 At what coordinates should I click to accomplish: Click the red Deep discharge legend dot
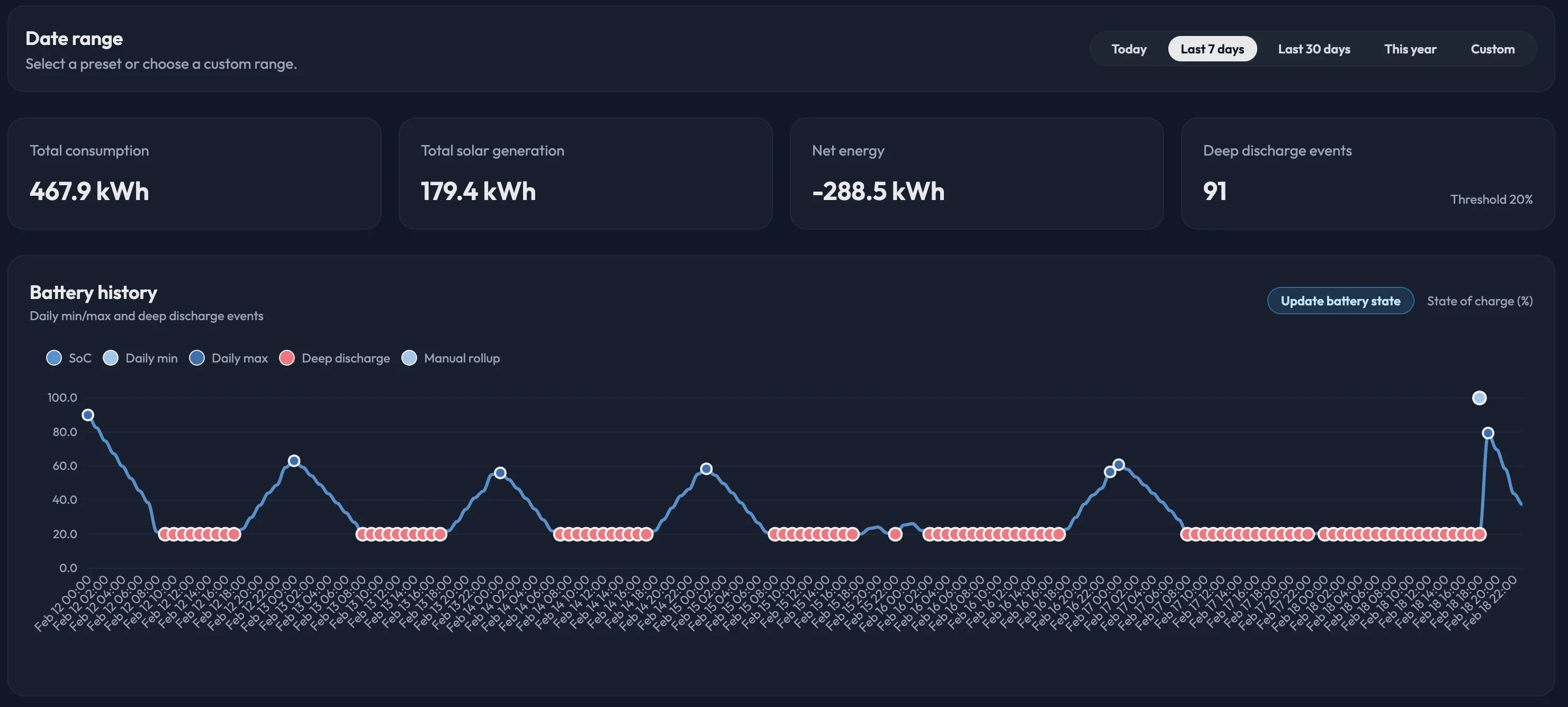point(287,358)
